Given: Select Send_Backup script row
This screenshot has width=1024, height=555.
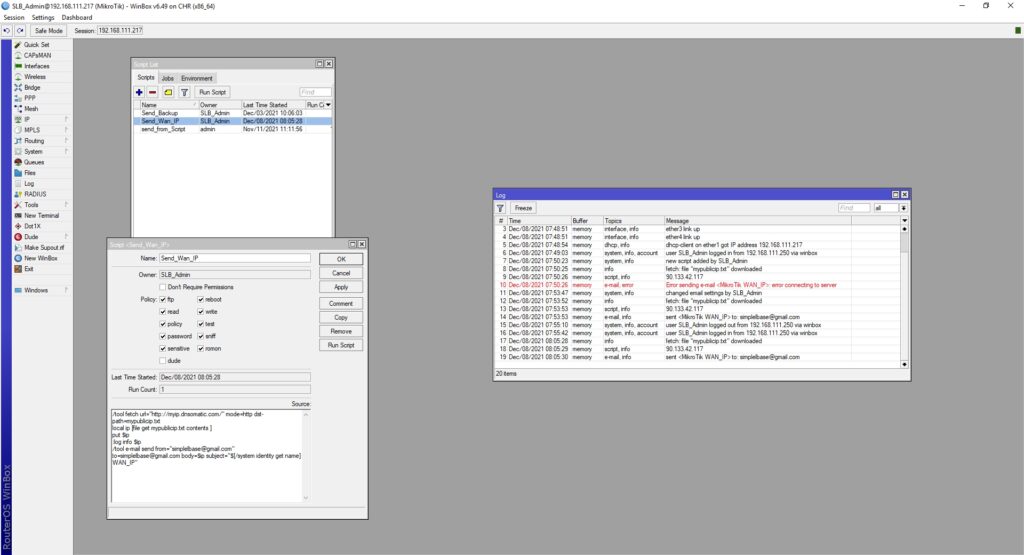Looking at the screenshot, I should click(x=232, y=113).
